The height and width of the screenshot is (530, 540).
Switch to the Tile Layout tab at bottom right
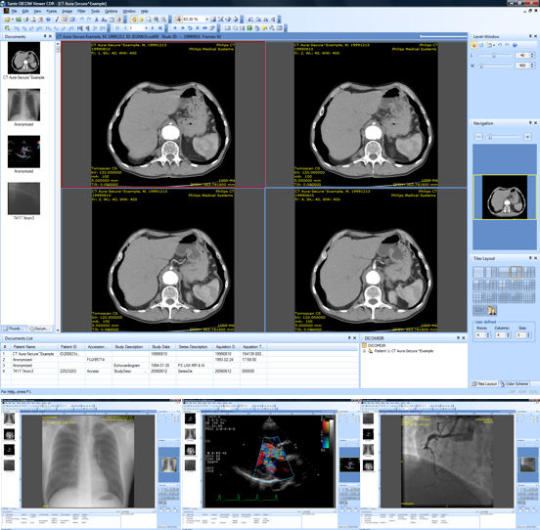point(485,384)
